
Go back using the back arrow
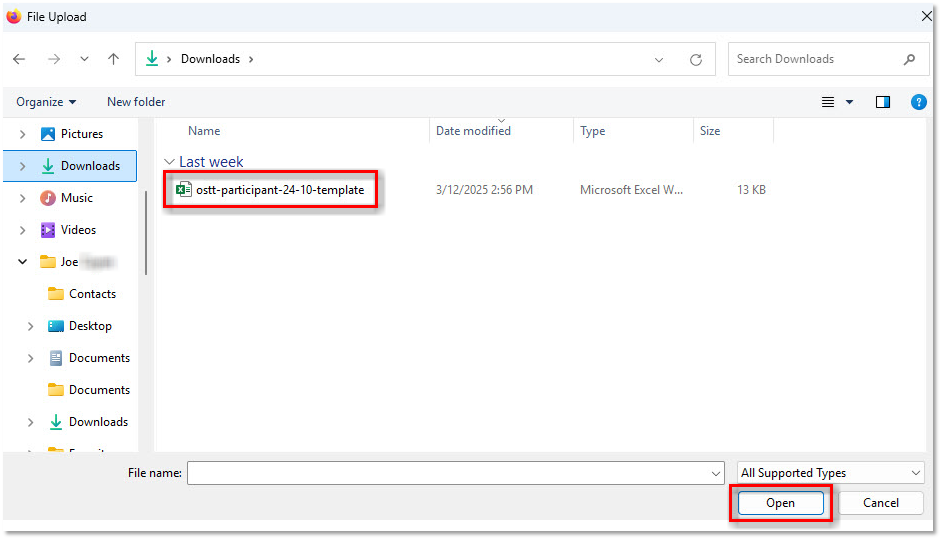[19, 59]
